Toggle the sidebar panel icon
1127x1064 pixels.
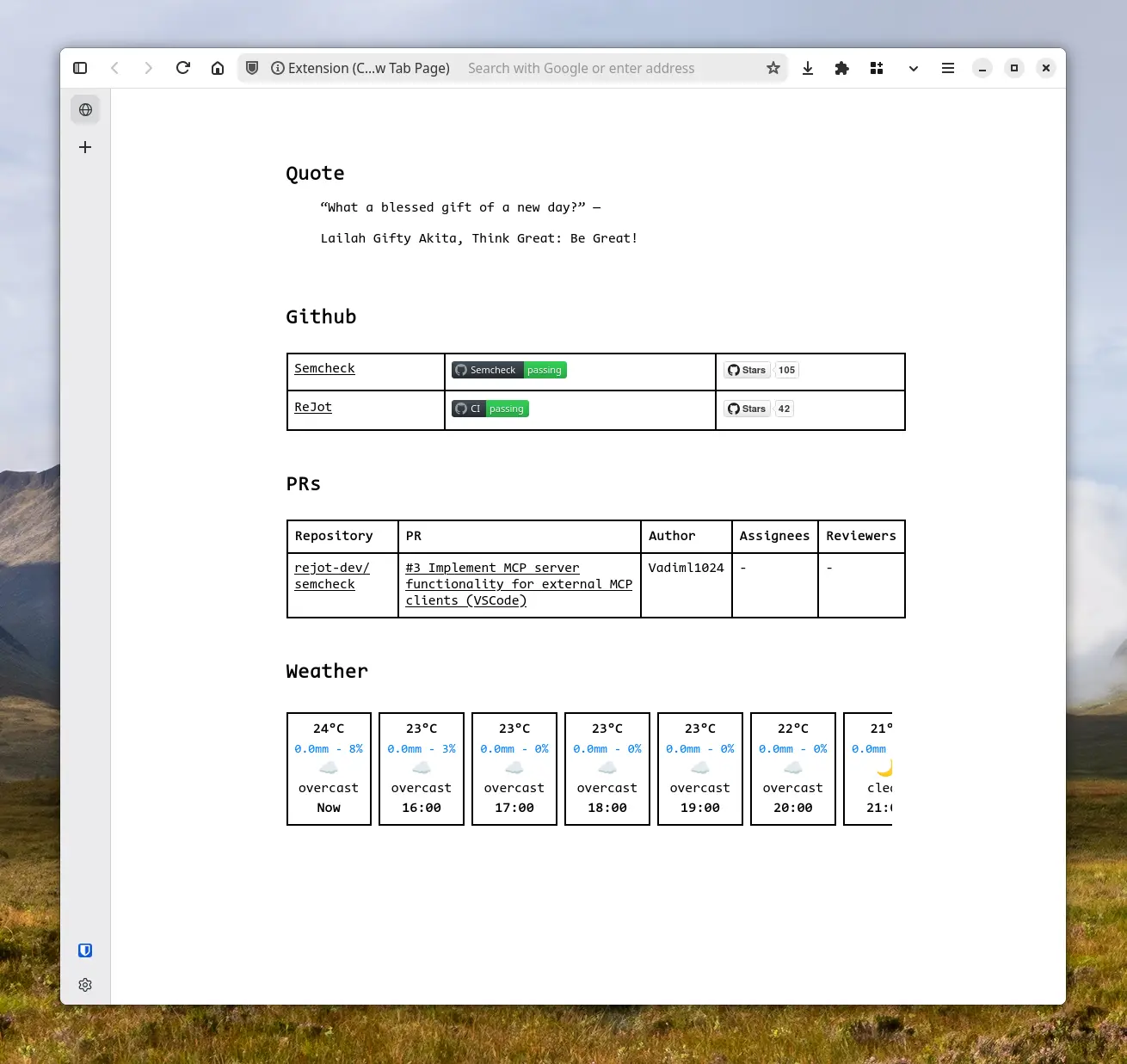click(x=80, y=68)
